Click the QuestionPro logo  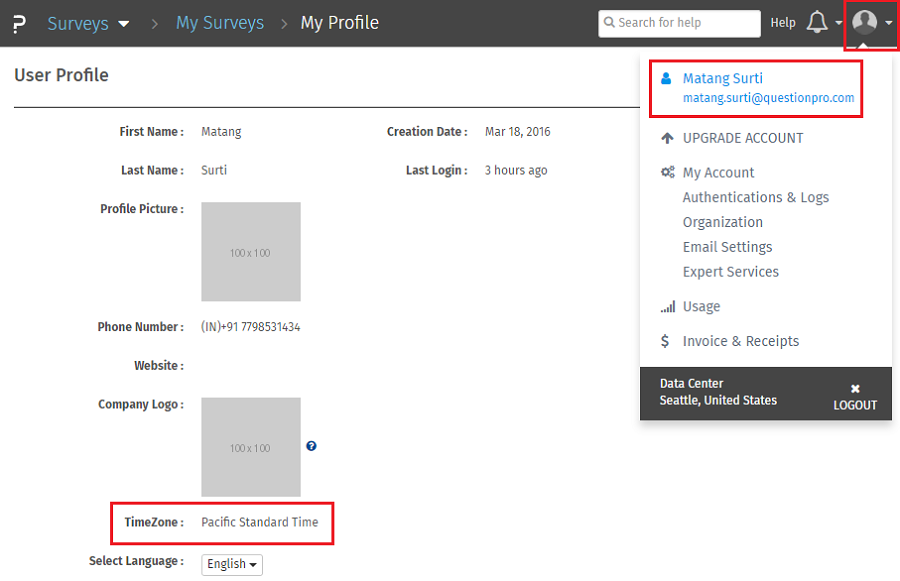click(x=18, y=22)
